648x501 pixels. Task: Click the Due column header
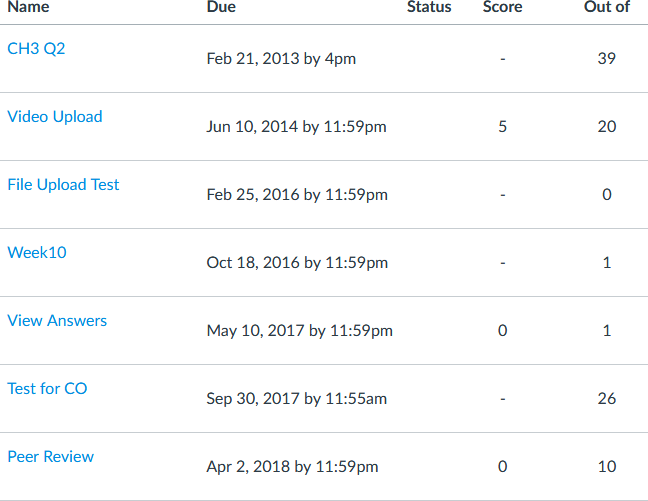221,7
